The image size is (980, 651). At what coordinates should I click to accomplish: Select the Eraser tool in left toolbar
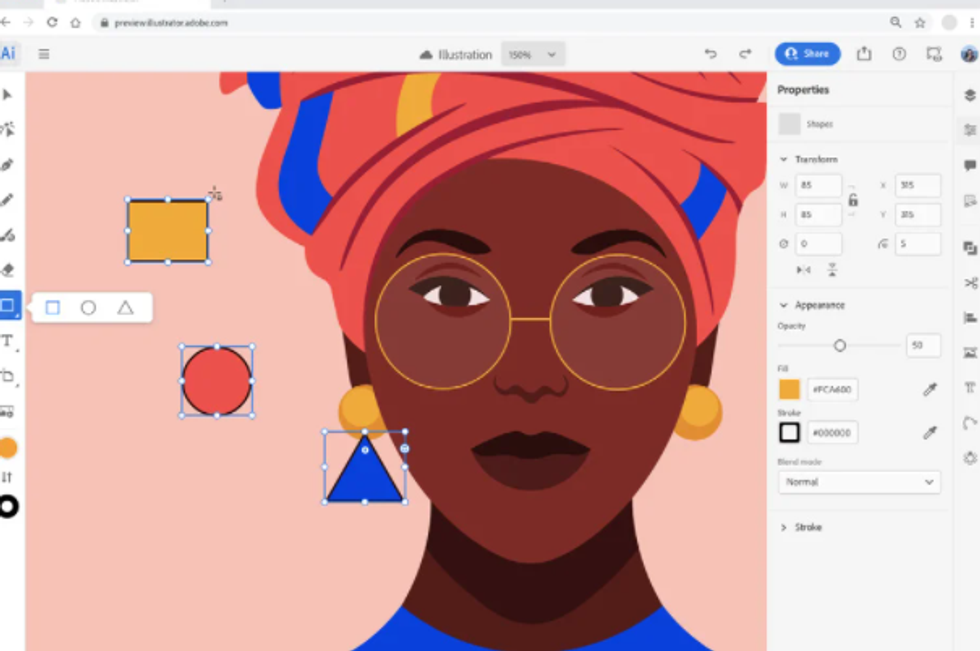tap(8, 270)
